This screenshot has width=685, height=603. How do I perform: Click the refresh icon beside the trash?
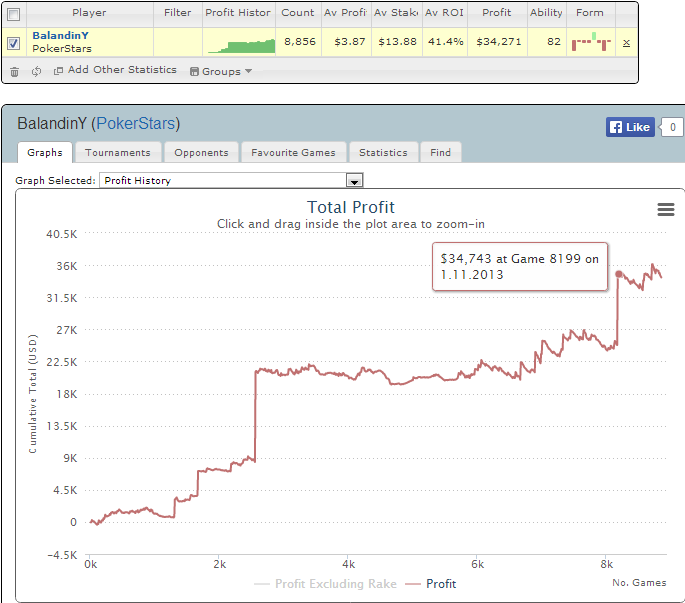(36, 71)
